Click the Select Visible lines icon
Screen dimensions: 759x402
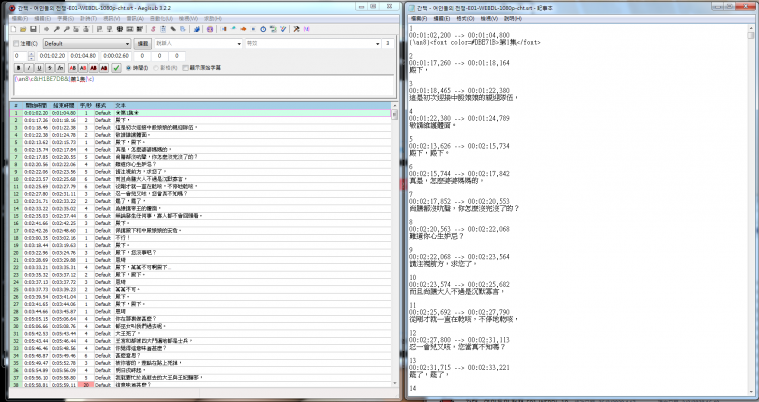(x=120, y=29)
